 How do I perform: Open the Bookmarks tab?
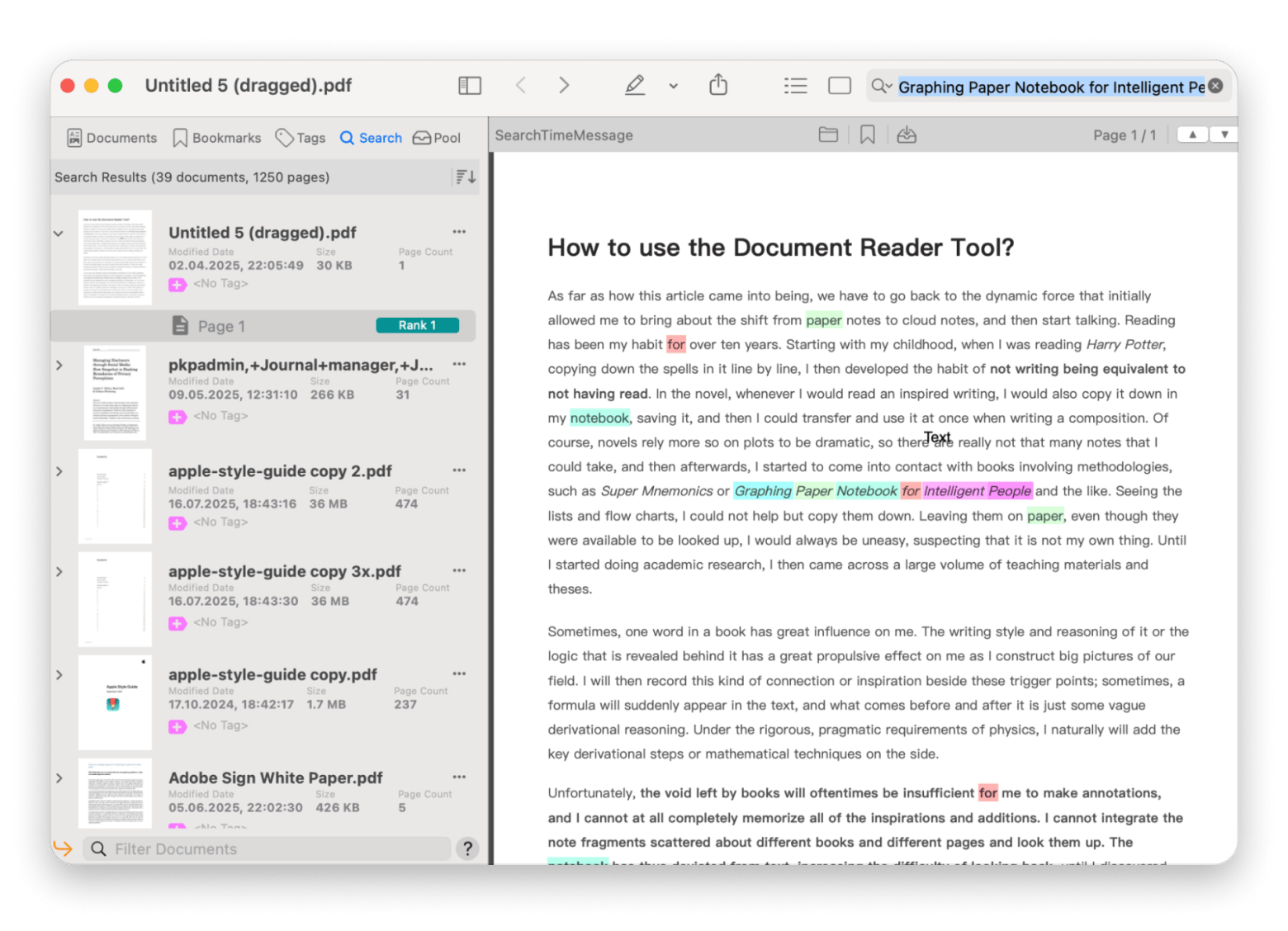pyautogui.click(x=216, y=138)
